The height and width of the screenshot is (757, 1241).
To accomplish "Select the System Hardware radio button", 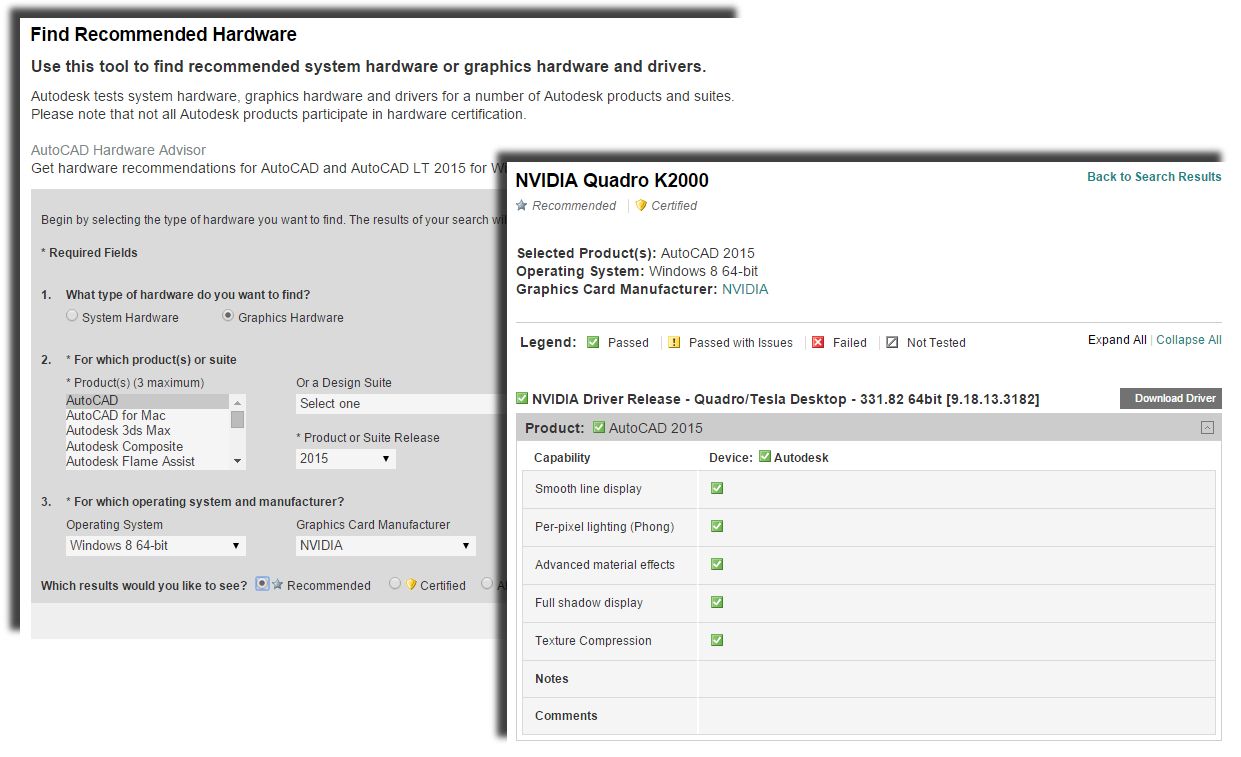I will 72,316.
